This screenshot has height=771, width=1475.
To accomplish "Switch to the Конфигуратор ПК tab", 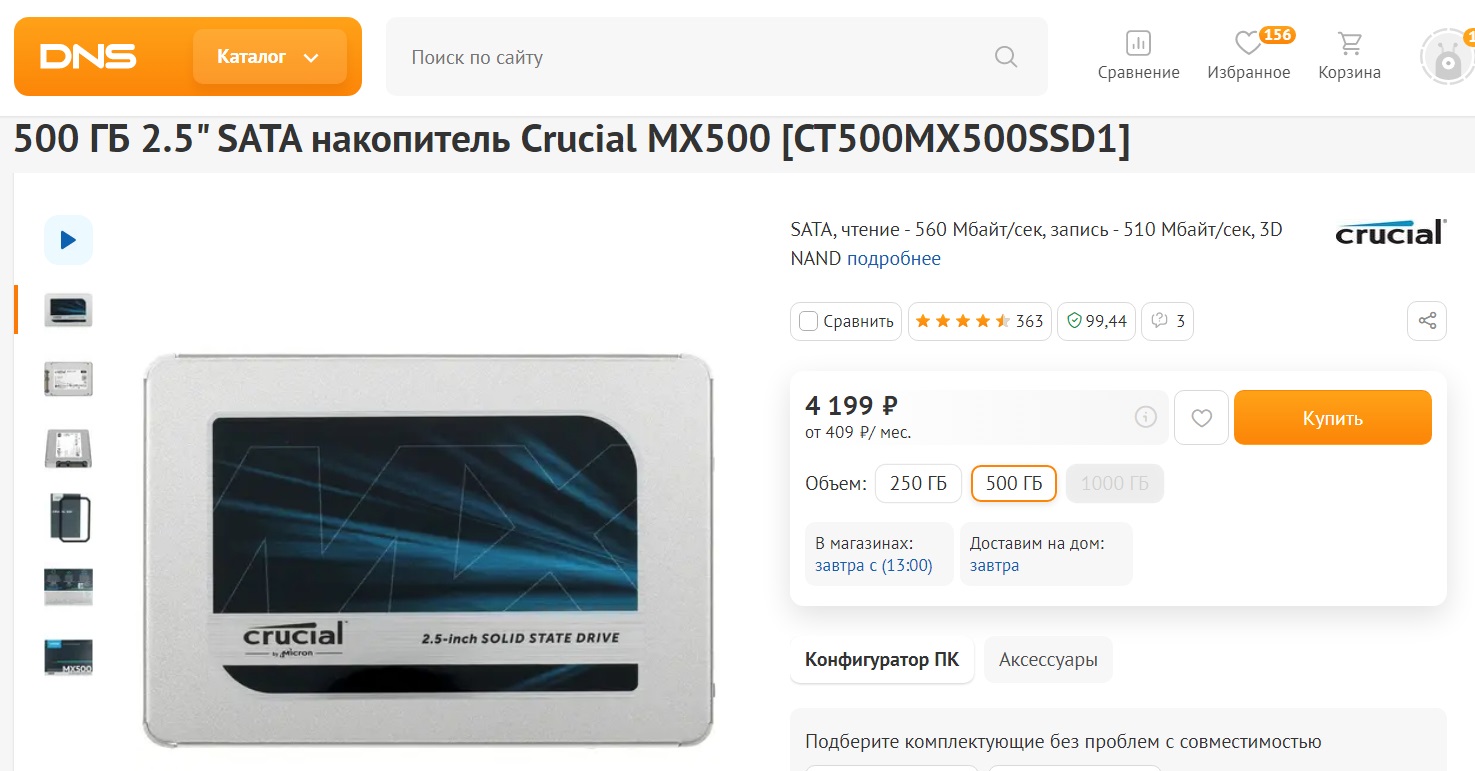I will tap(882, 660).
